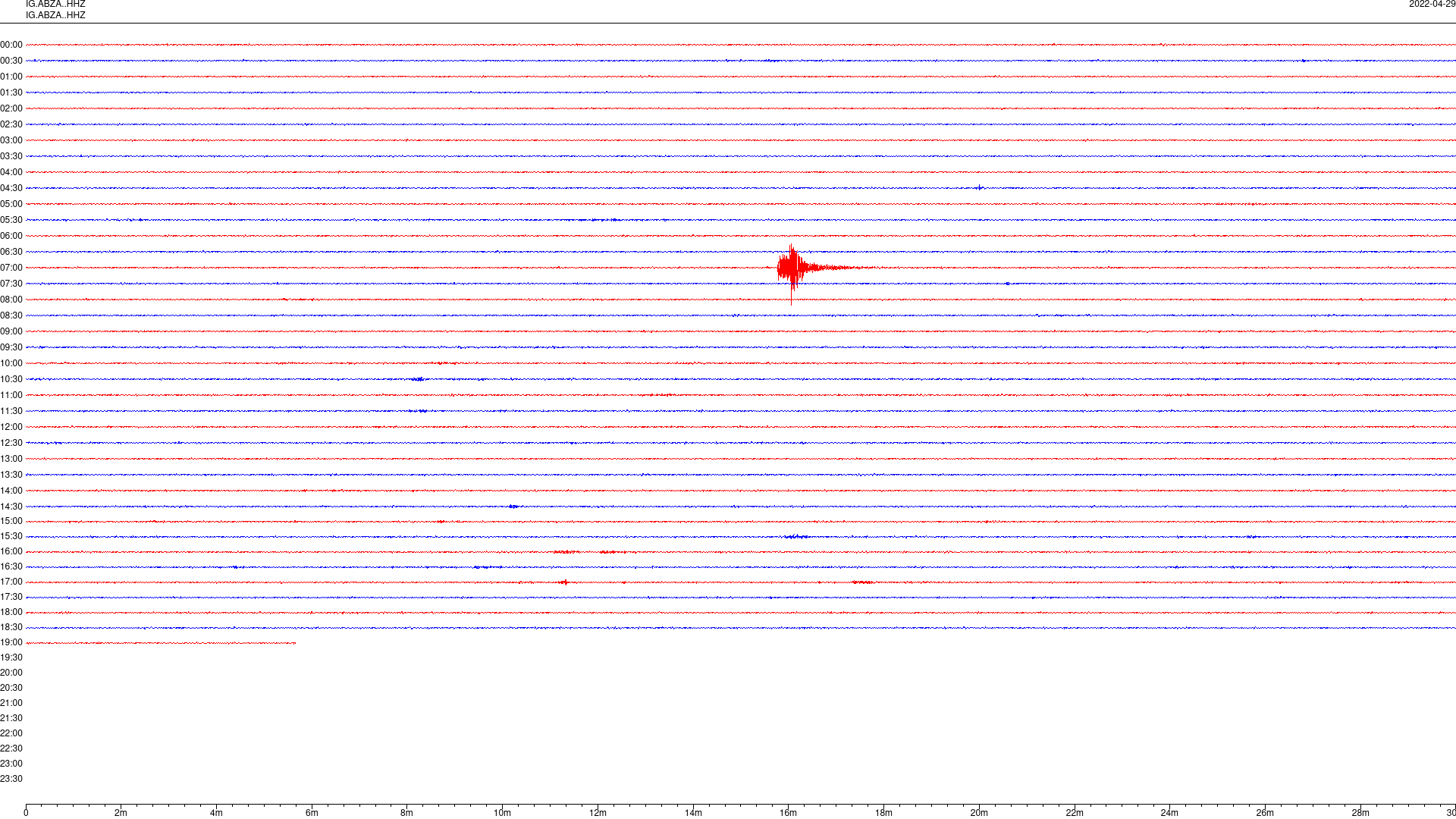
Task: Select the 01:00 row label
Action: pyautogui.click(x=11, y=77)
